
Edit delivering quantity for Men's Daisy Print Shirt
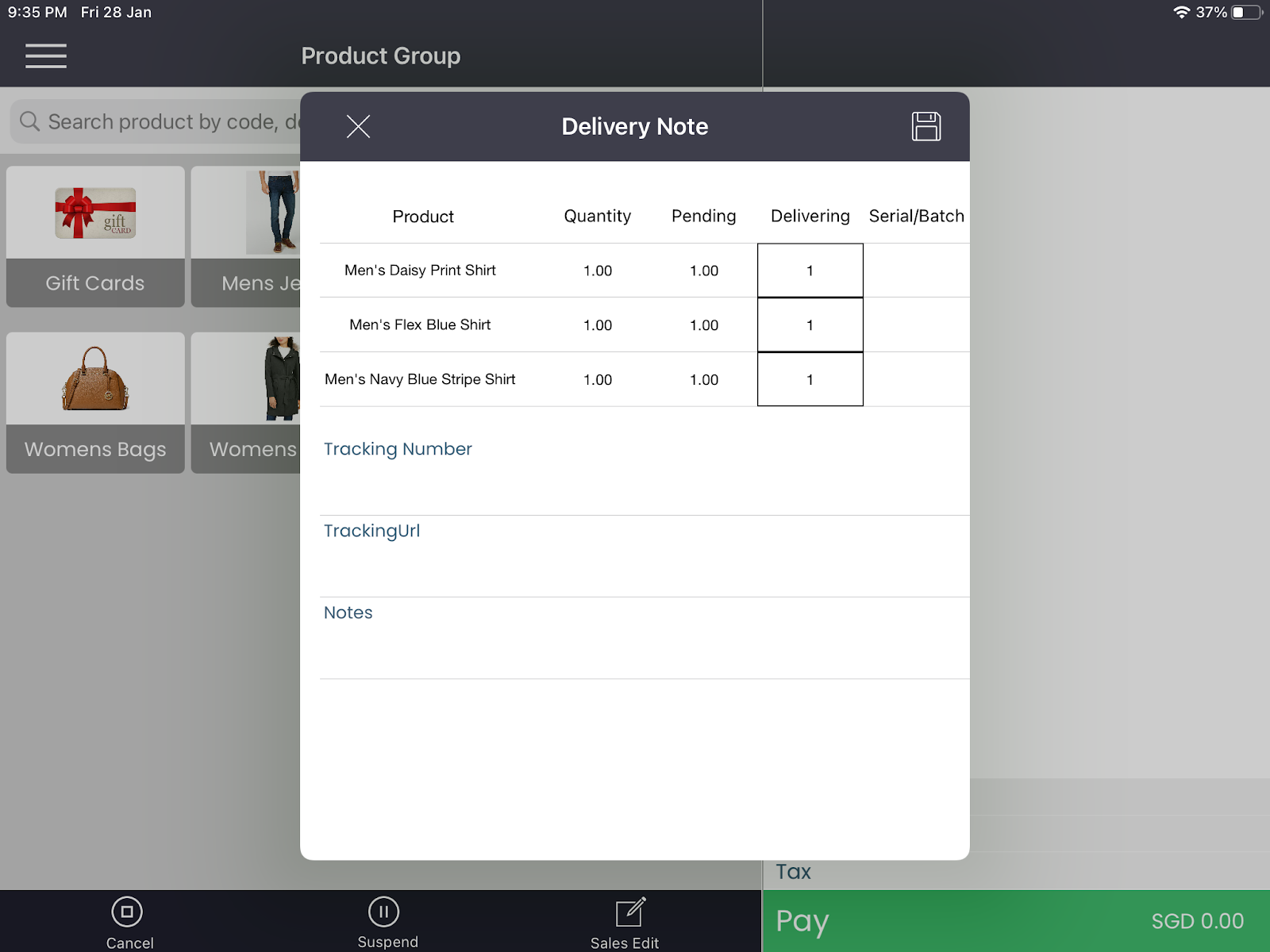810,271
